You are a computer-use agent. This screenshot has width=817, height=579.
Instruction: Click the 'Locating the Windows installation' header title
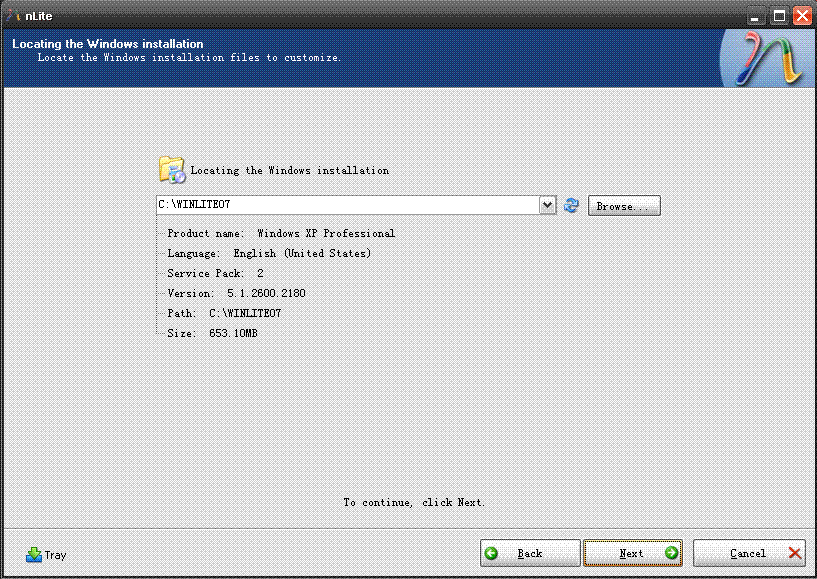(108, 44)
